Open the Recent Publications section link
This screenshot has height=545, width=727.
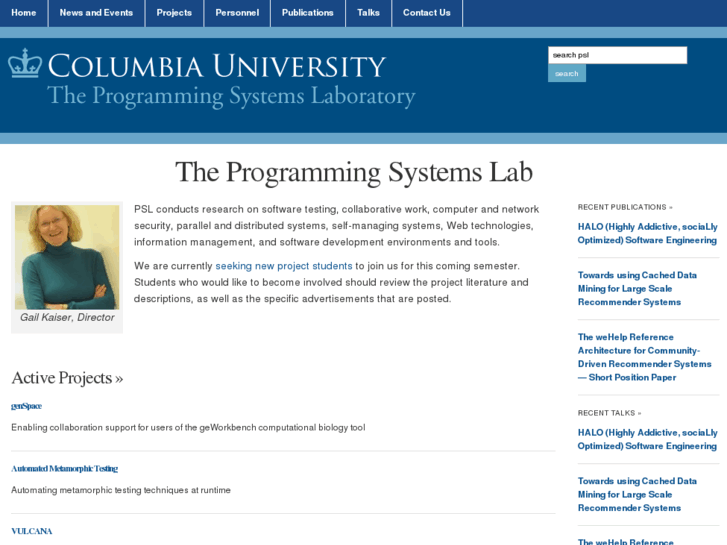pyautogui.click(x=625, y=207)
